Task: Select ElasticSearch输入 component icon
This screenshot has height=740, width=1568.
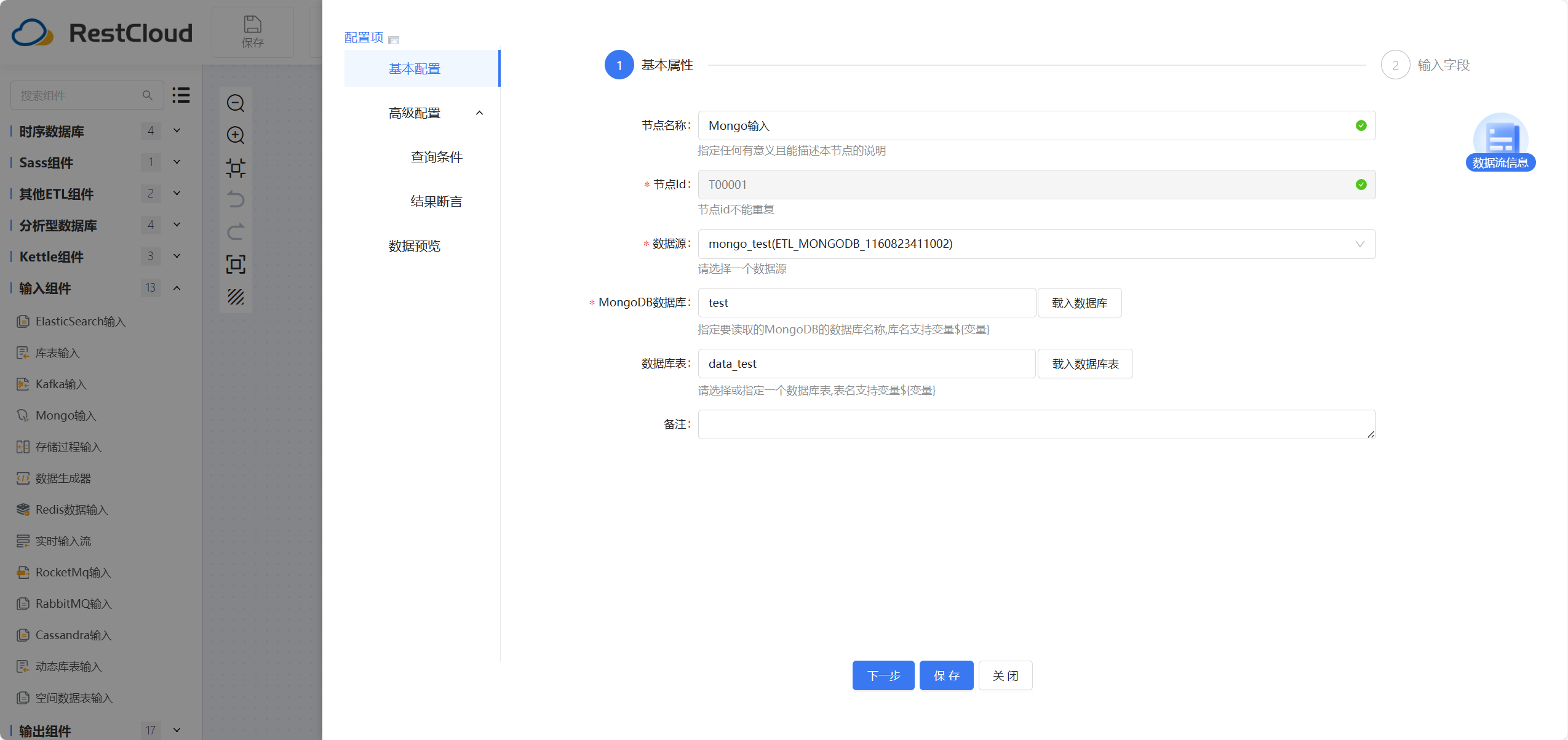Action: click(23, 321)
